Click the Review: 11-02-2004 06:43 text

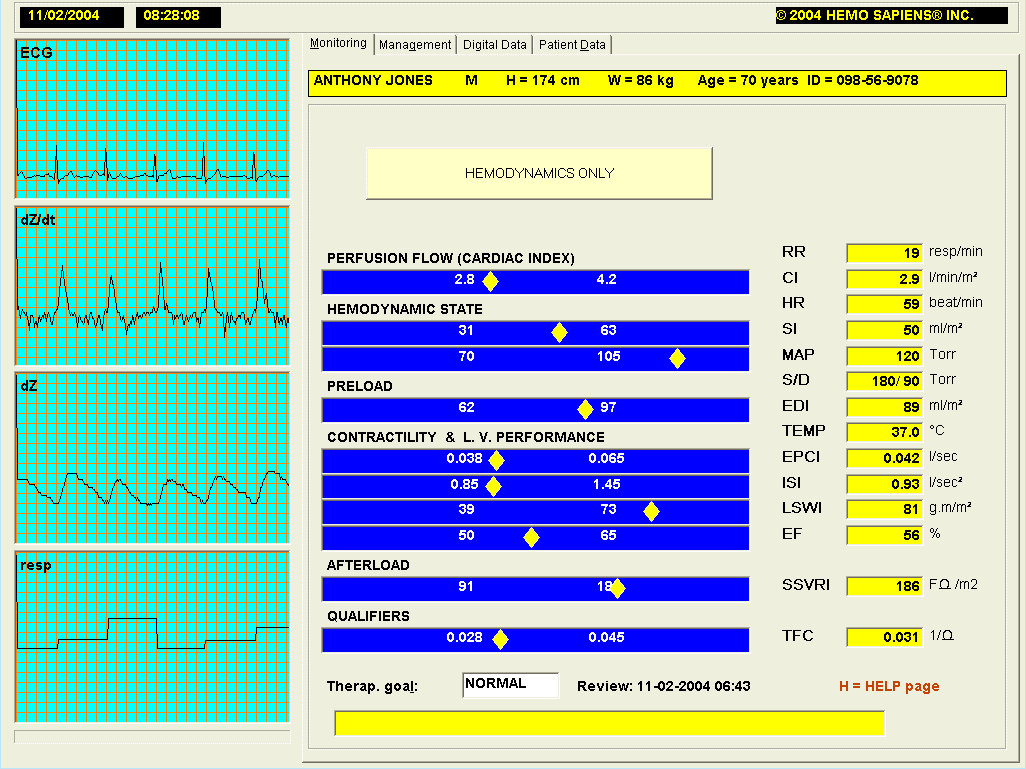(663, 686)
